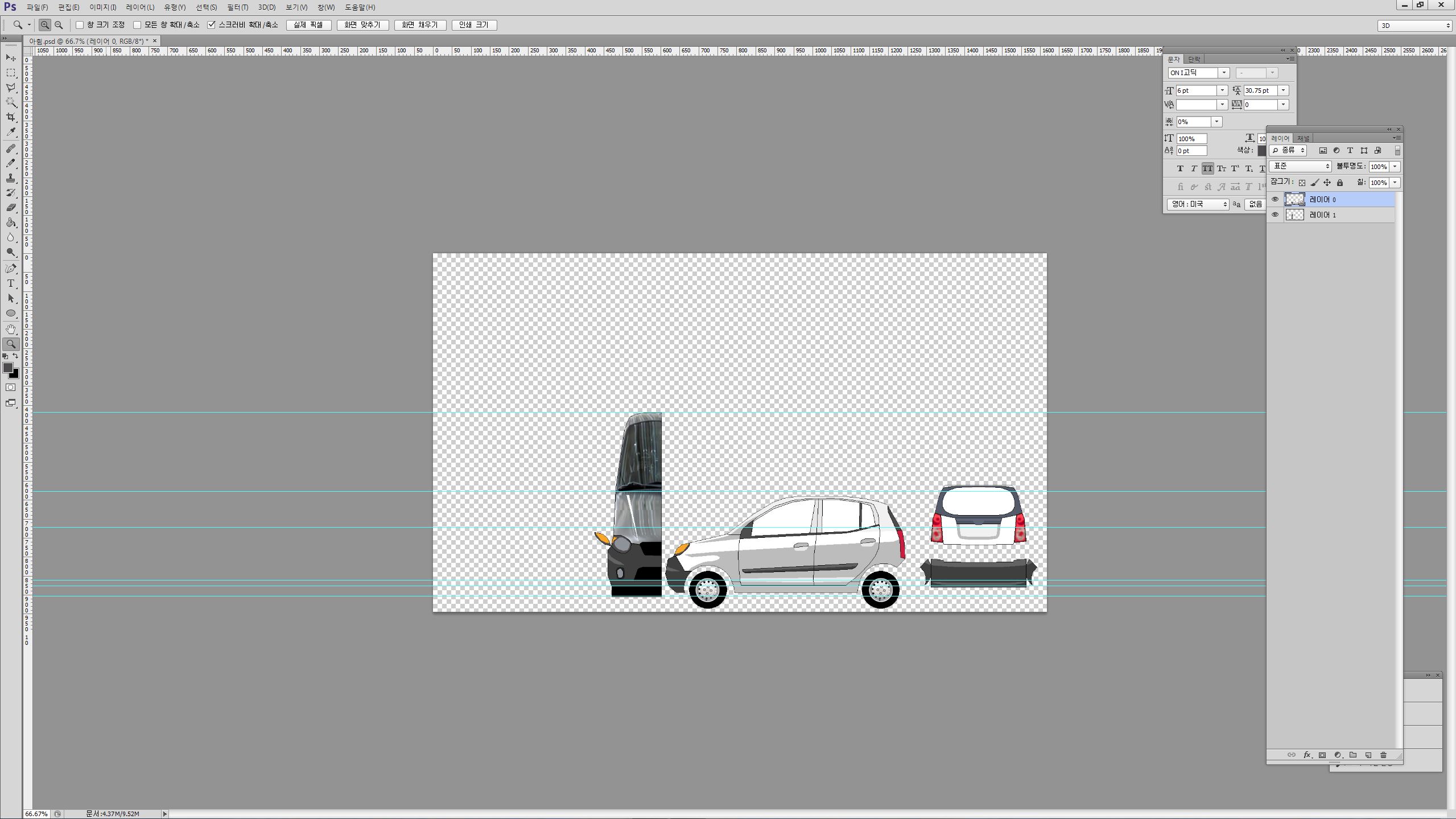Swap foreground and background colors icon
This screenshot has height=819, width=1456.
(x=15, y=356)
